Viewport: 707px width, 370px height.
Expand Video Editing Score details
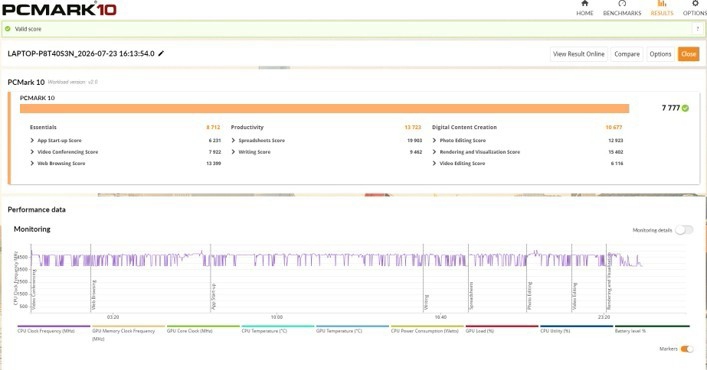(434, 163)
